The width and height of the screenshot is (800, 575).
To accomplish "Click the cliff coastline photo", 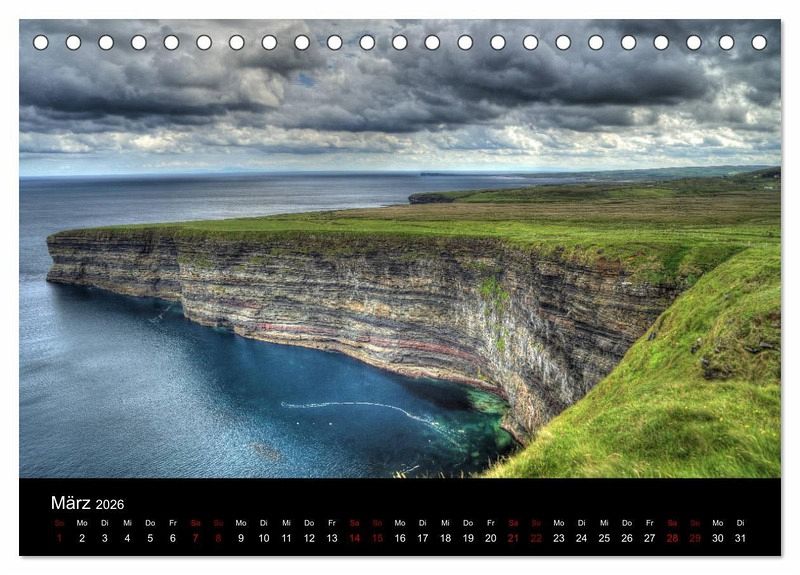I will coord(400,248).
